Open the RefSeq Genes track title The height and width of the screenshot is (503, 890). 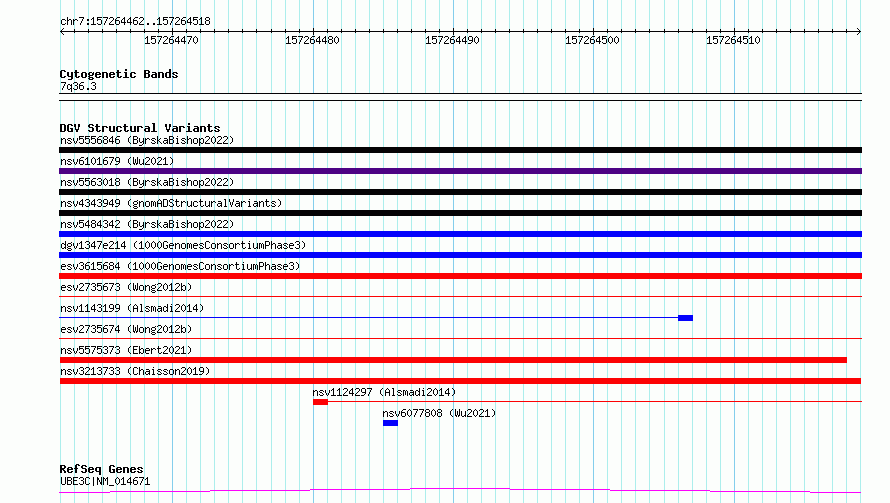coord(101,470)
